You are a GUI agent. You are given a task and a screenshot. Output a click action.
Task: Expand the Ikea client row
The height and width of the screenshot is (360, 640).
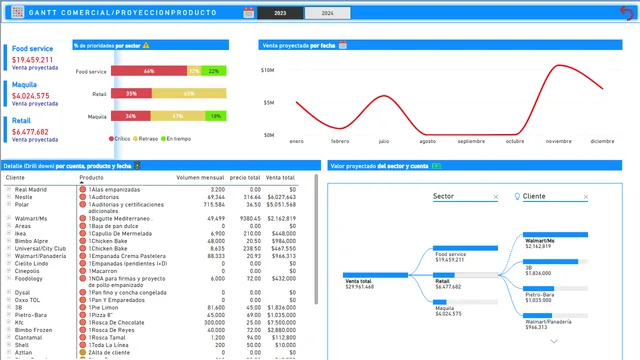9,233
